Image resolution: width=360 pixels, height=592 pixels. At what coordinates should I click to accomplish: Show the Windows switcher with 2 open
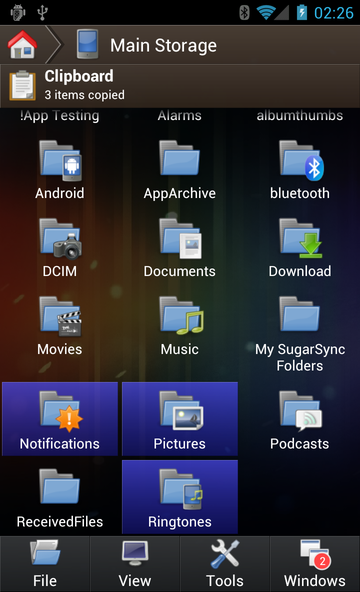click(x=315, y=564)
